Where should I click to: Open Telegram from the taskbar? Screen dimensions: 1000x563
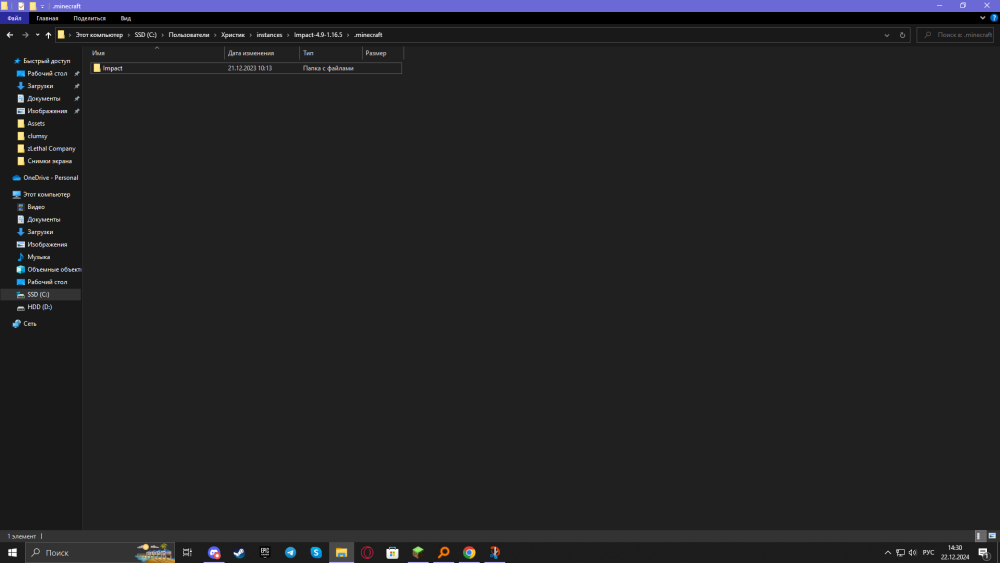[x=290, y=553]
